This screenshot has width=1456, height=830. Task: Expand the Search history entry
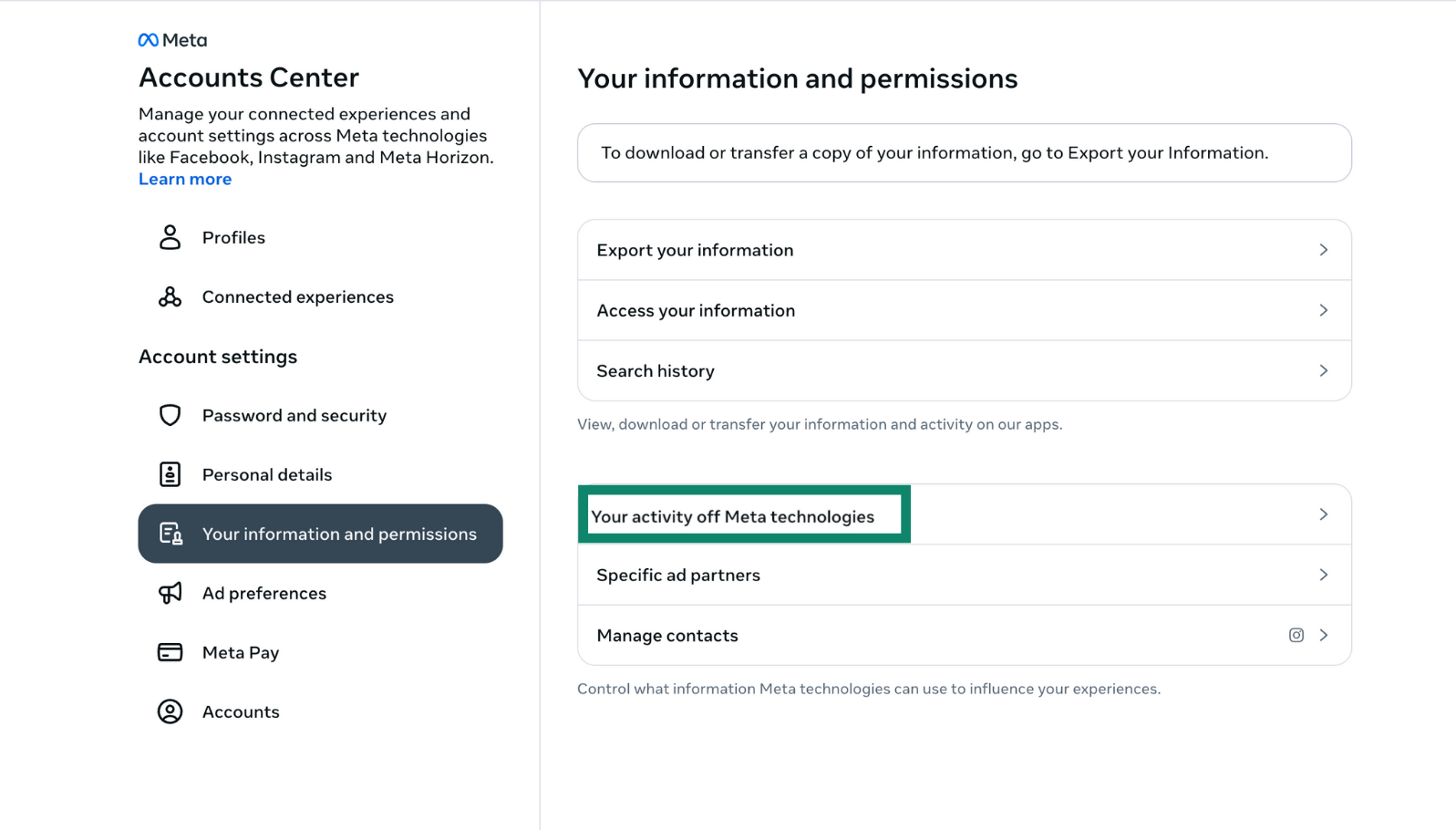click(1324, 370)
